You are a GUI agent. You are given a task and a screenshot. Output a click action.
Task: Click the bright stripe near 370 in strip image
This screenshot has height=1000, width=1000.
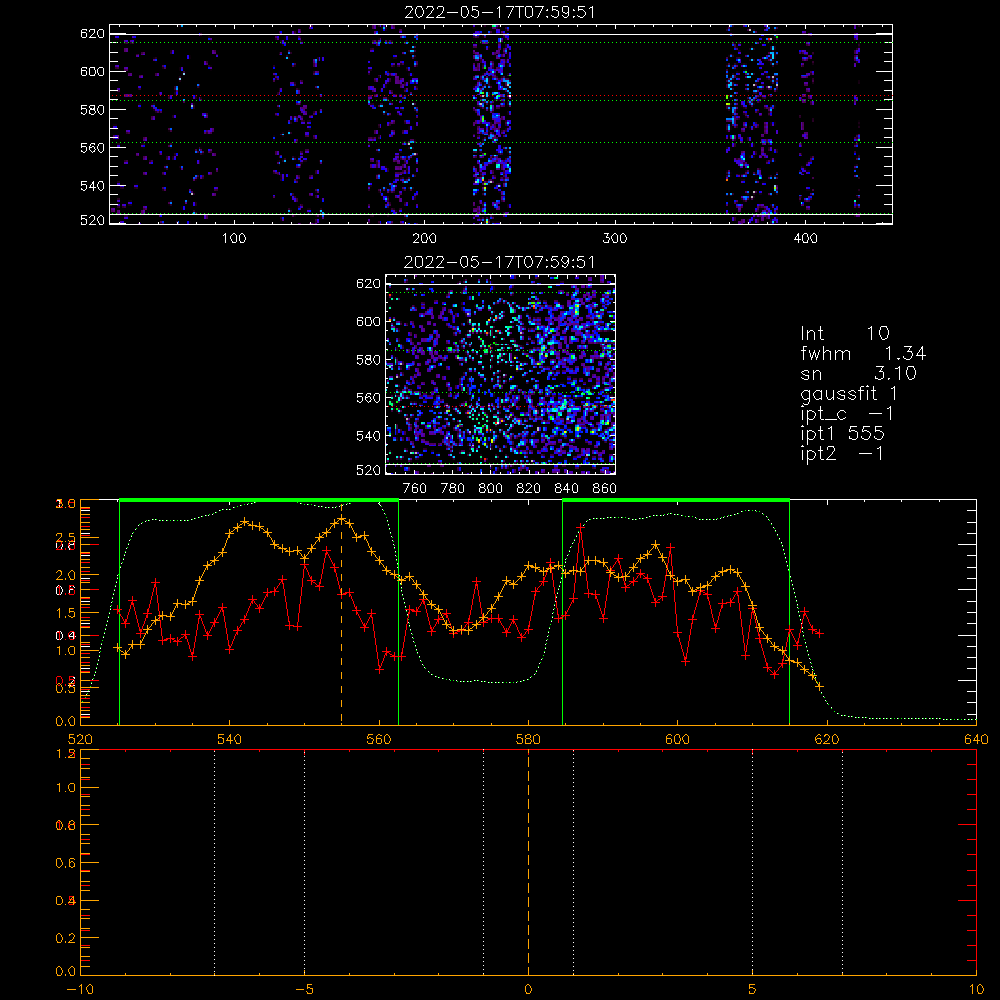[x=752, y=124]
